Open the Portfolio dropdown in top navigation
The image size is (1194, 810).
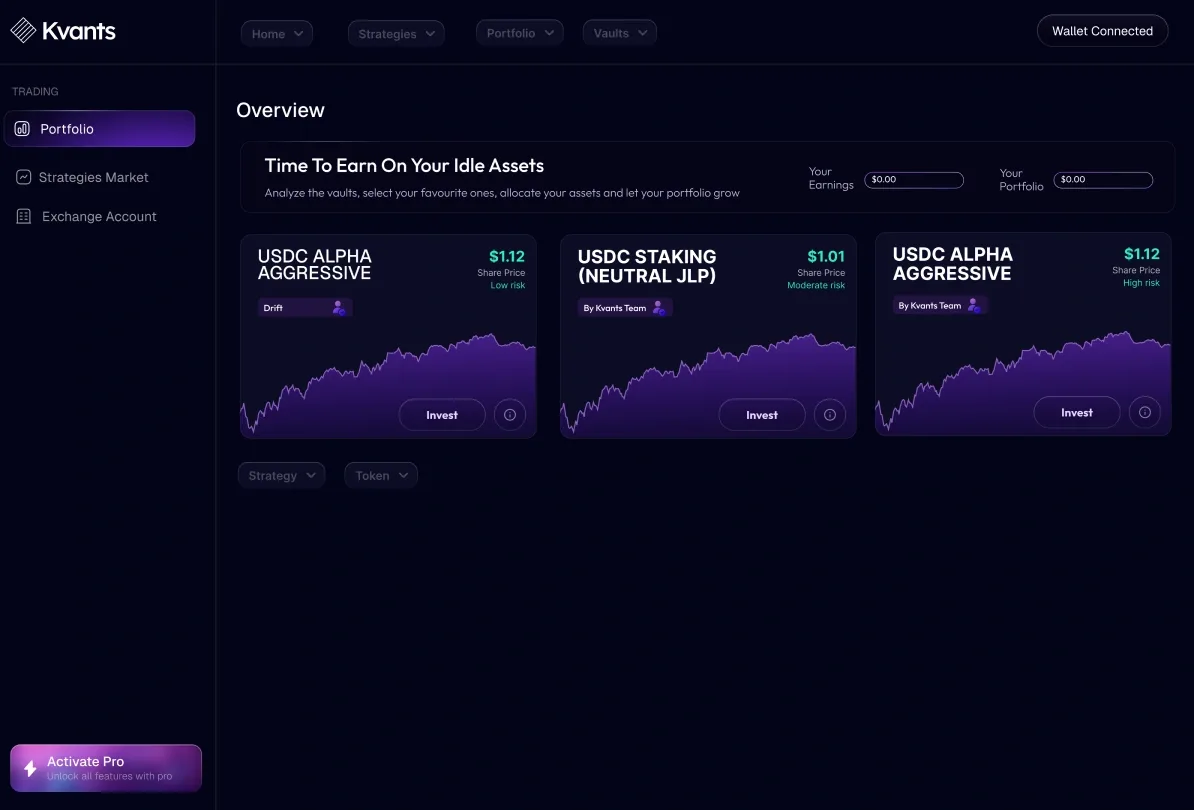(519, 33)
